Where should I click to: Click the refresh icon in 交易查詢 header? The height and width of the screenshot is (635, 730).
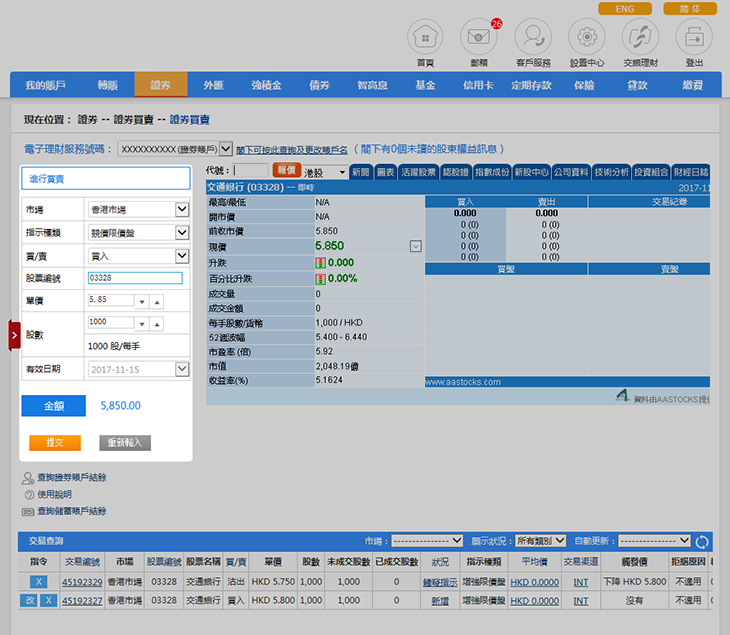pyautogui.click(x=702, y=542)
